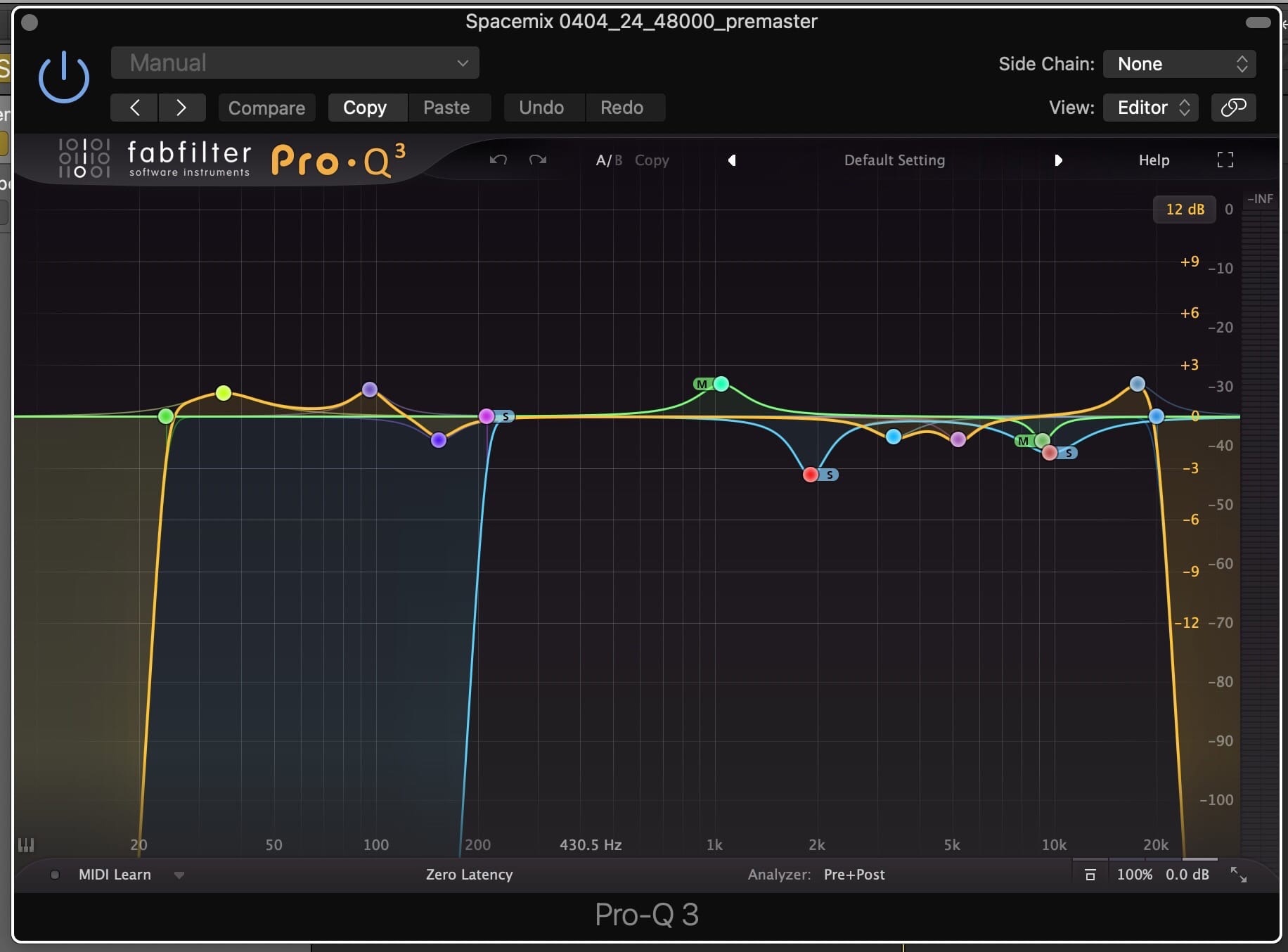
Task: Click the Compare button
Action: (266, 108)
